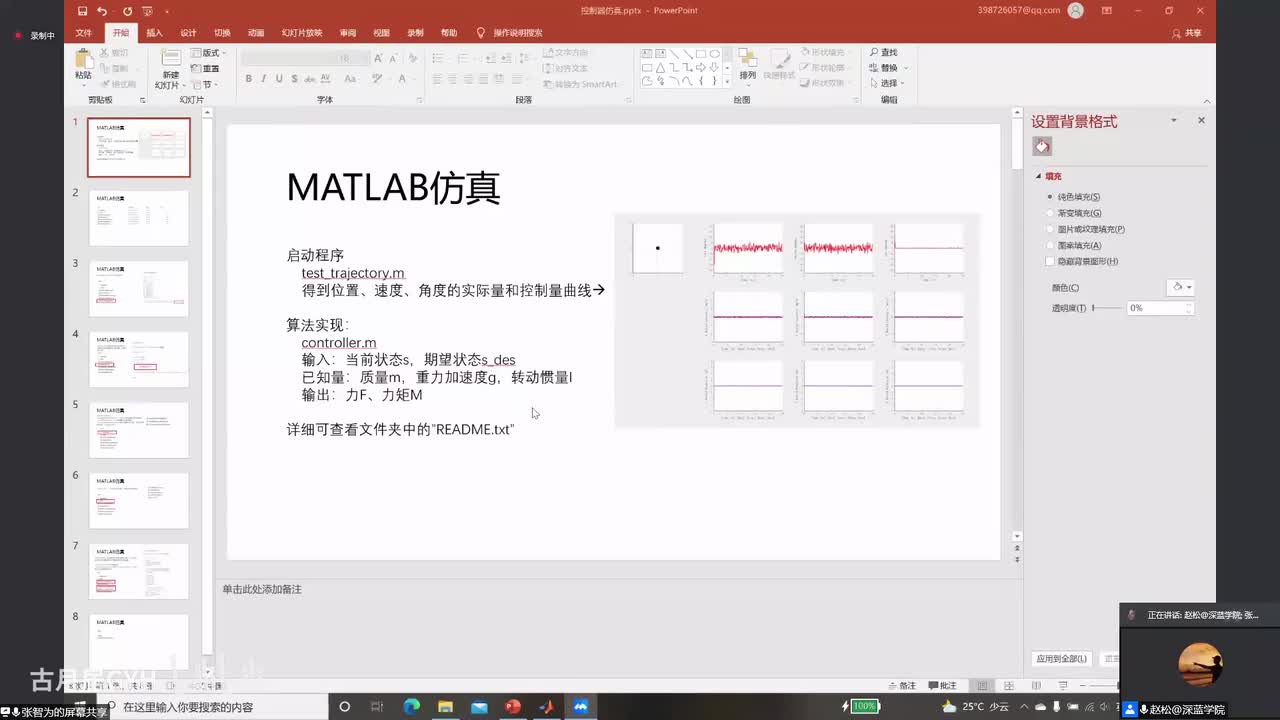1280x720 pixels.
Task: Collapse the Fill (填充) section expander
Action: 1038,176
